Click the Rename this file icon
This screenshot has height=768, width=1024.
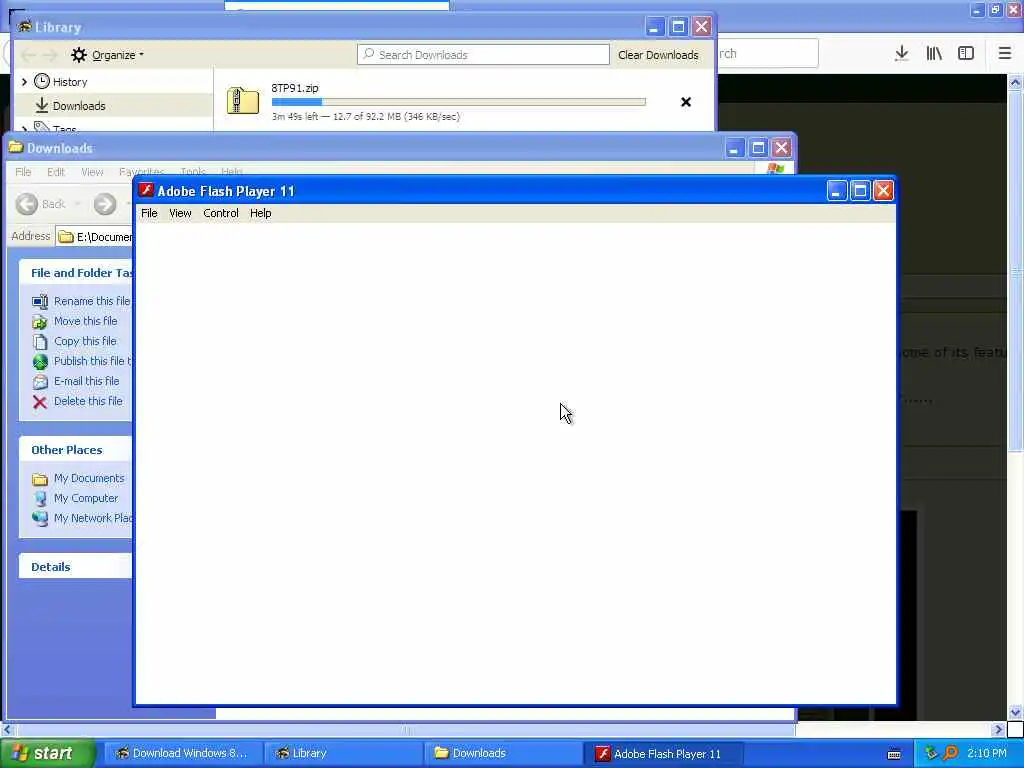[40, 301]
